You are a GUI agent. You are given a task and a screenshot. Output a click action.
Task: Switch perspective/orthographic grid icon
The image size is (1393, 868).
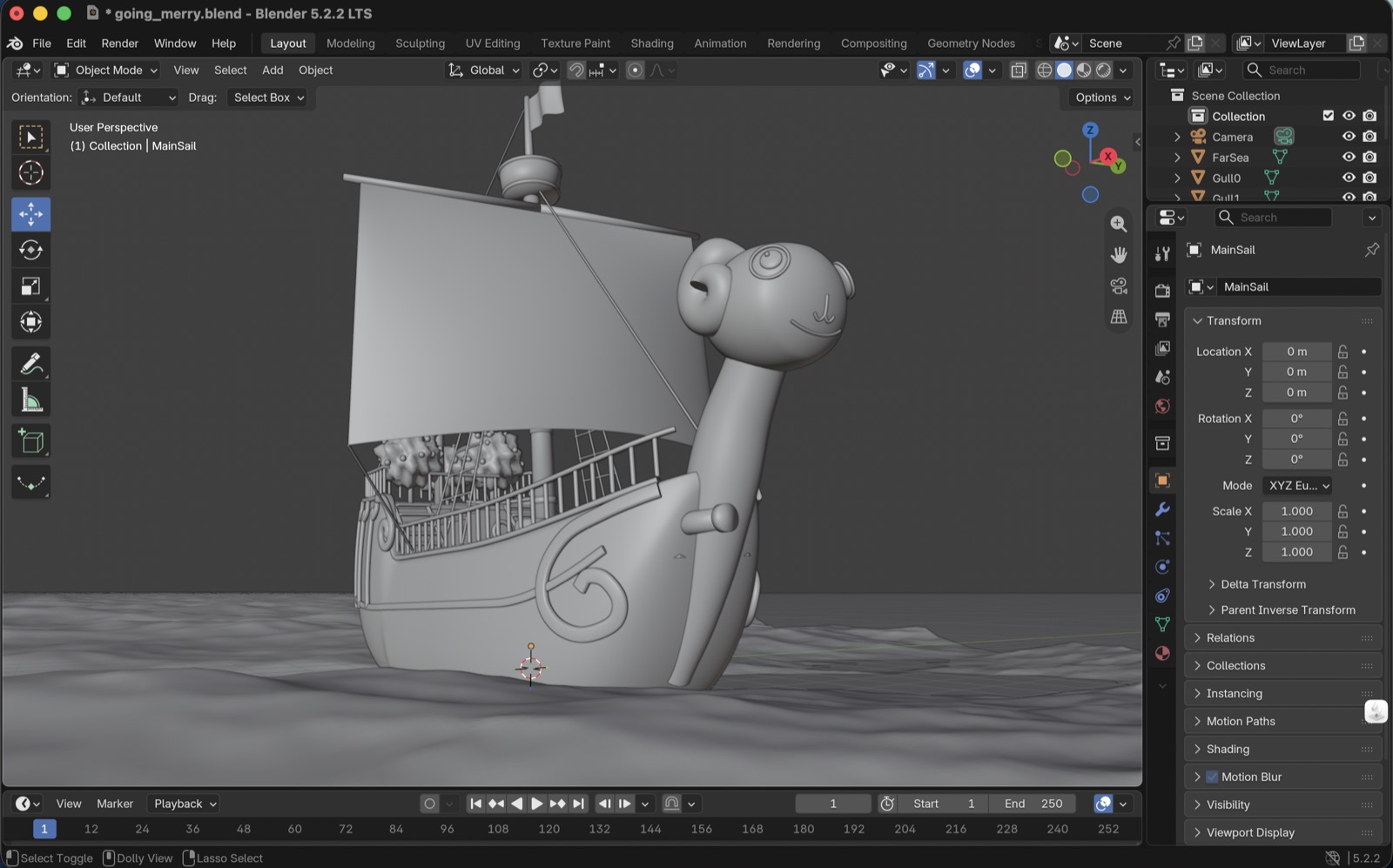click(x=1119, y=317)
